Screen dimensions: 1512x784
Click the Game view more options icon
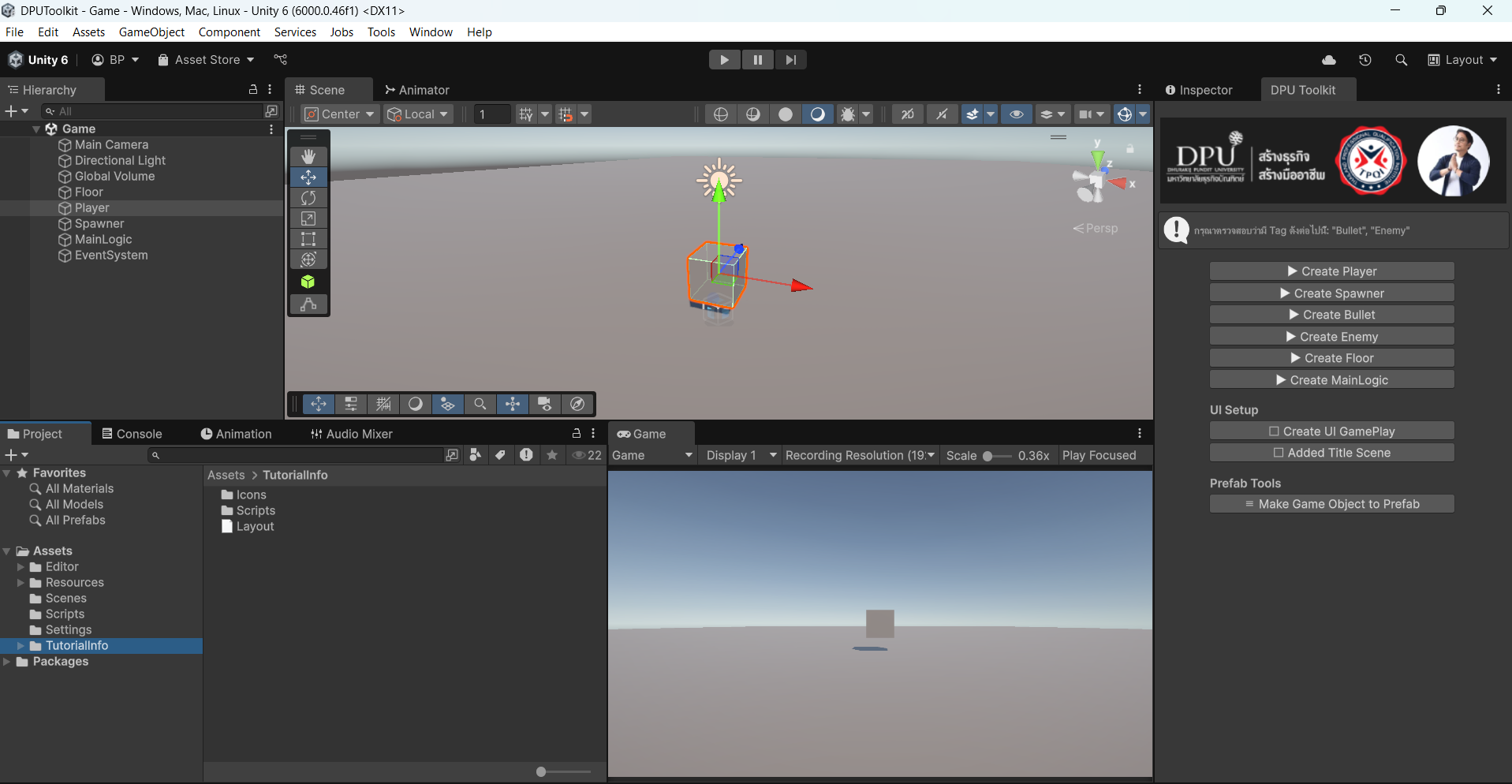(x=1140, y=433)
